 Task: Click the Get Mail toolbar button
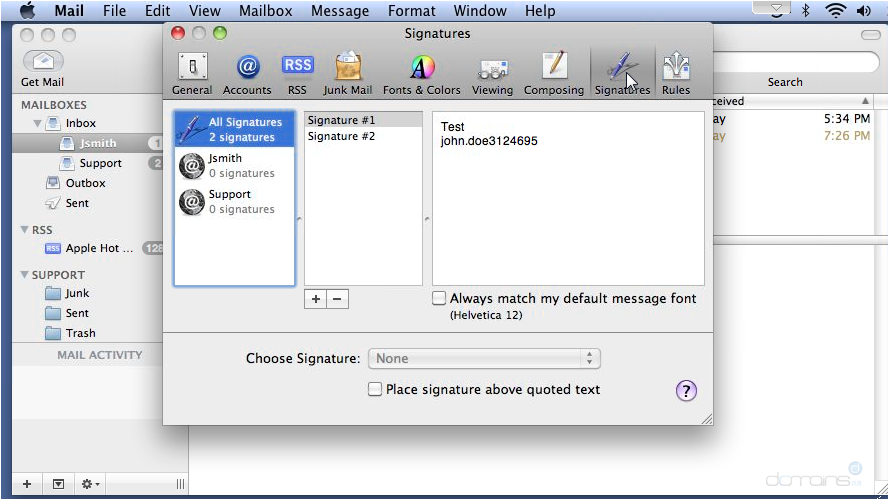click(43, 67)
